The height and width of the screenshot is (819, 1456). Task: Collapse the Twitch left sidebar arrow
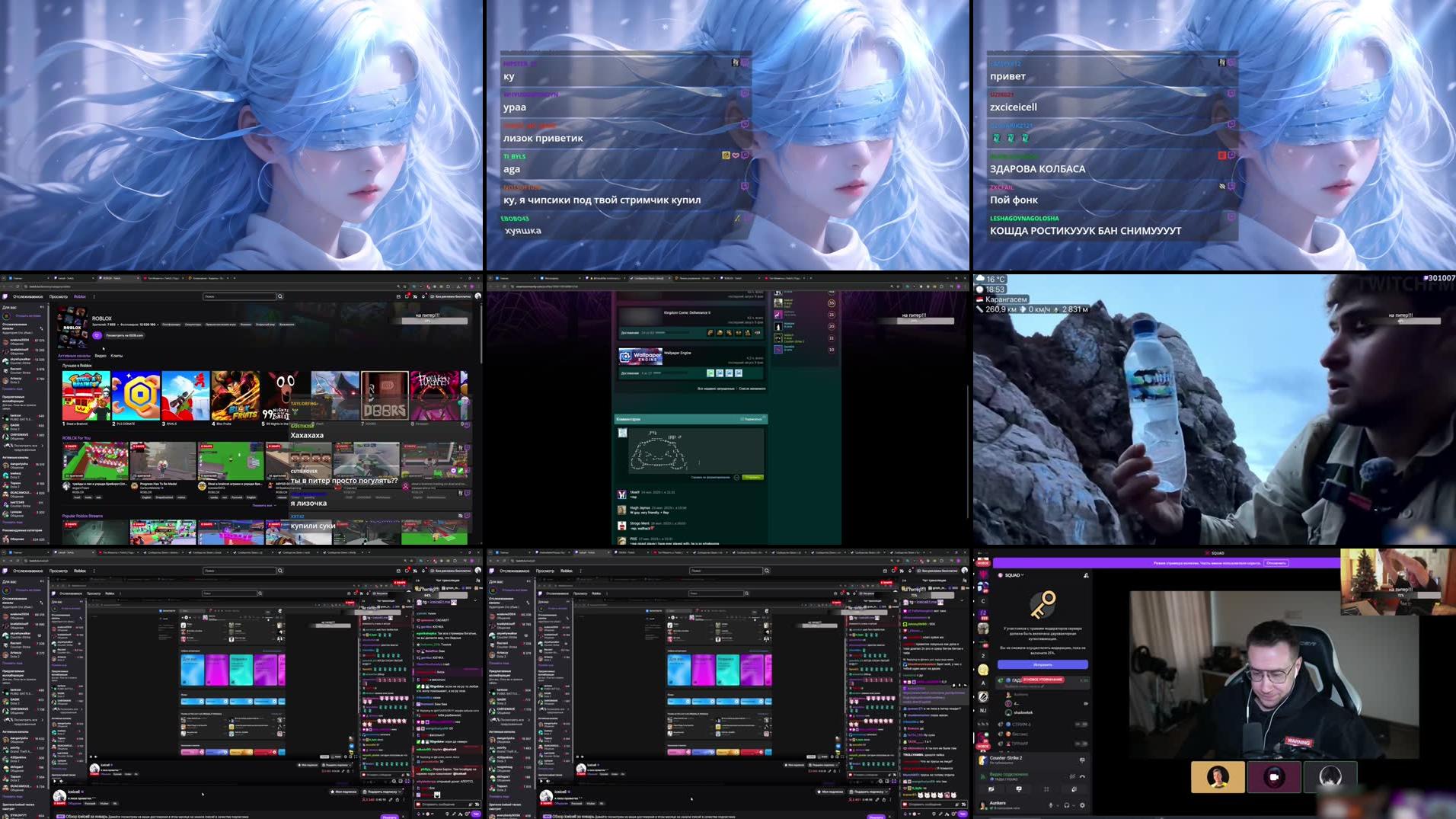pyautogui.click(x=41, y=306)
